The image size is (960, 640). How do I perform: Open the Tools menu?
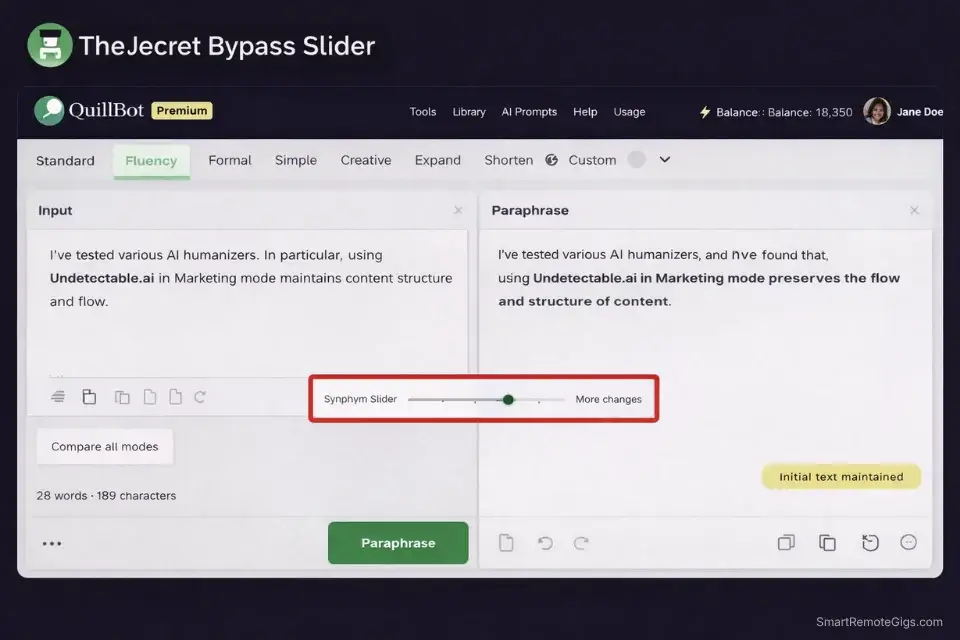[x=422, y=112]
